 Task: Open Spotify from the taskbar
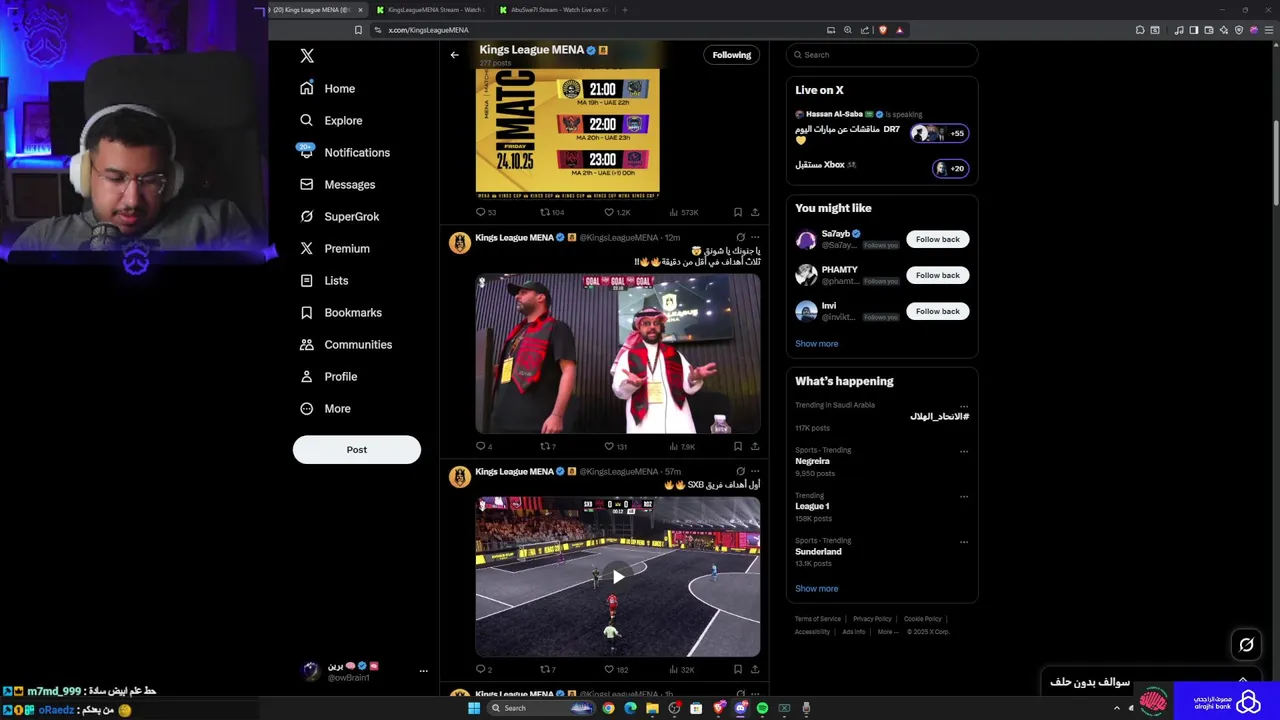pos(762,708)
